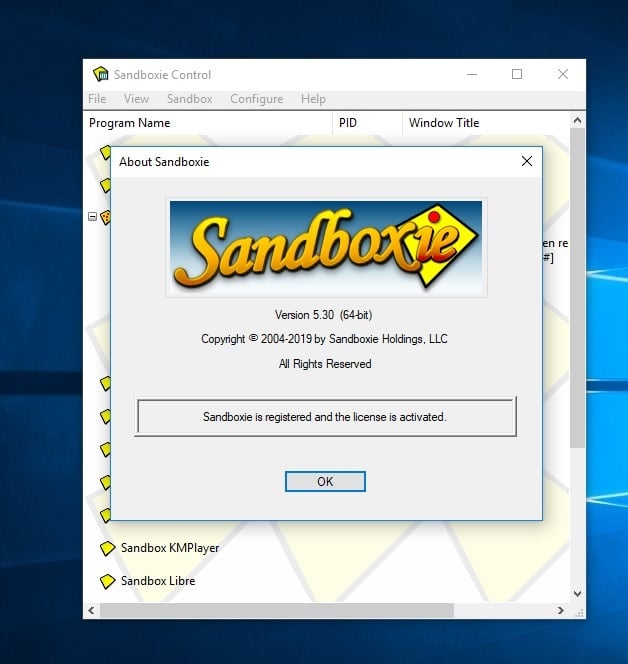Click Sandboxie Control title bar icon

click(x=101, y=74)
